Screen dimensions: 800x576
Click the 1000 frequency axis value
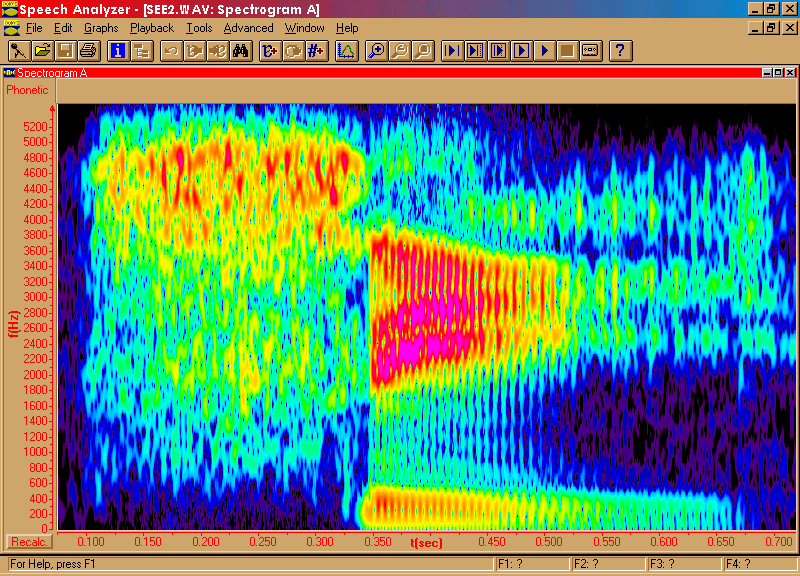[35, 452]
